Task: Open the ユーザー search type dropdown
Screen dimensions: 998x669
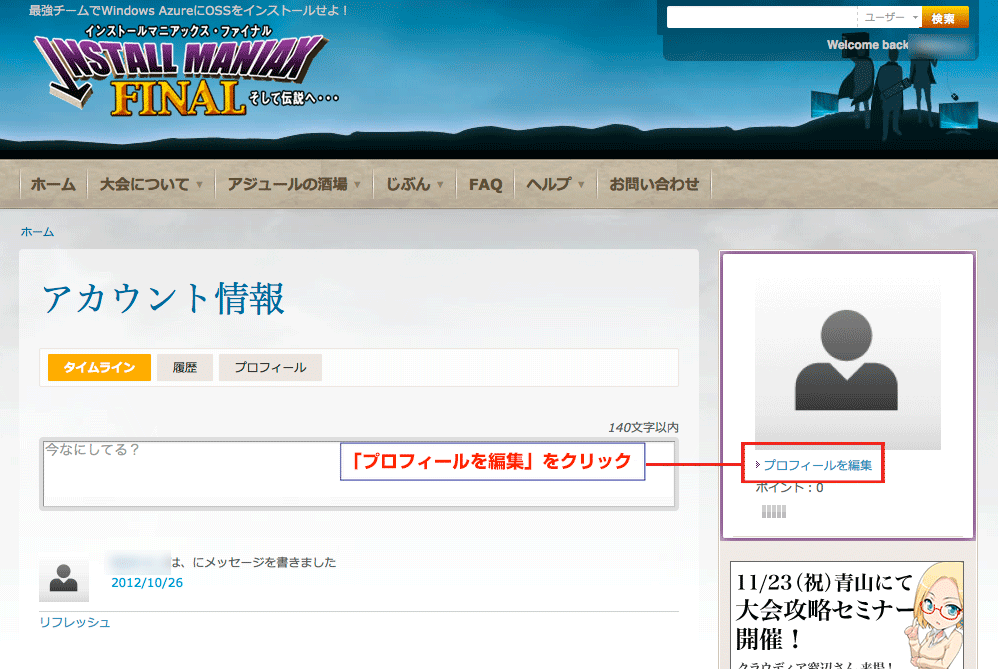Action: (890, 17)
